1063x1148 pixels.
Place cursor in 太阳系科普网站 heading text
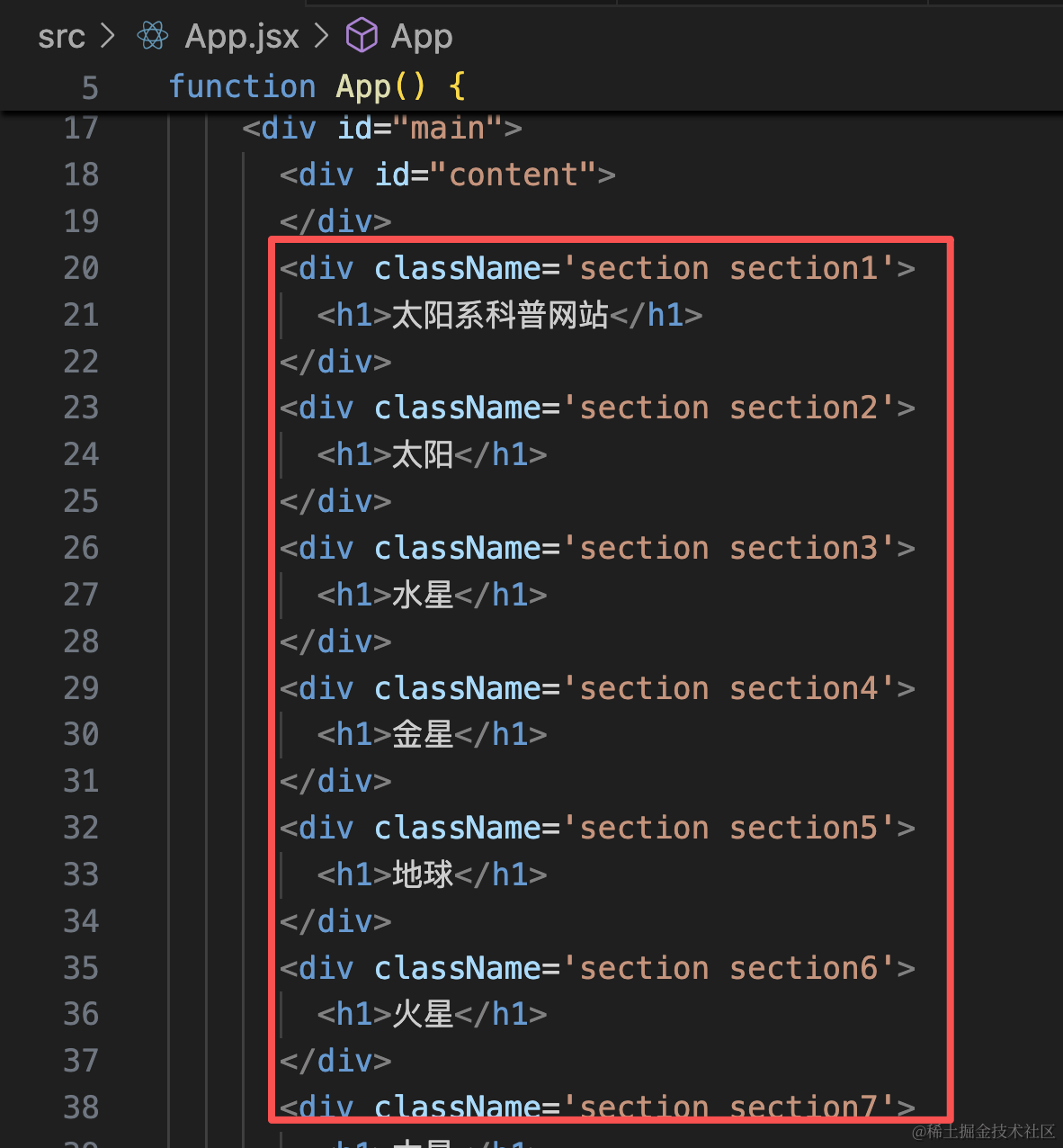(x=500, y=315)
